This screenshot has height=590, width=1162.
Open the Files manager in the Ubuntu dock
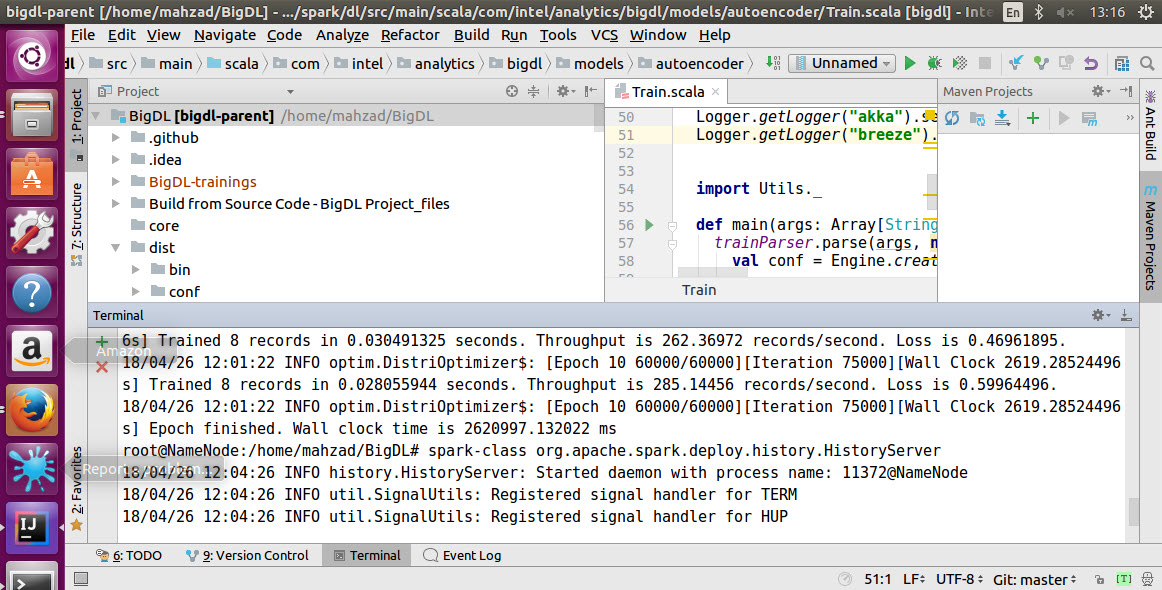[x=31, y=115]
